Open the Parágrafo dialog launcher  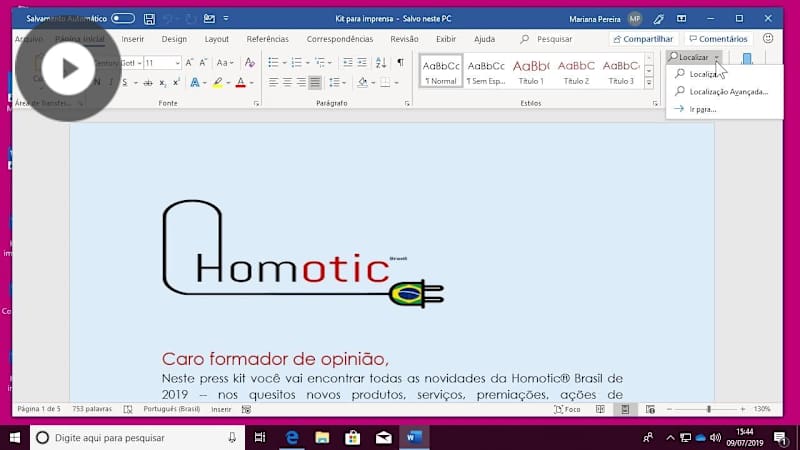pyautogui.click(x=407, y=104)
